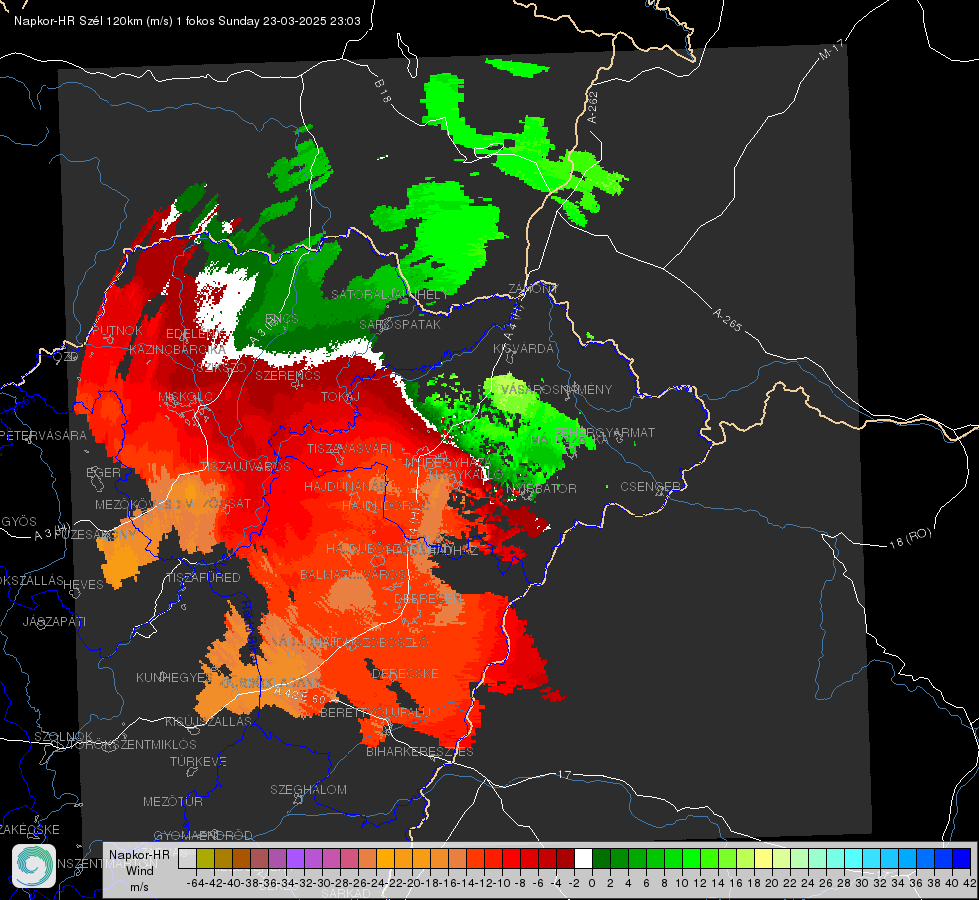The height and width of the screenshot is (900, 979).
Task: Click the 'MEZŐTÚR' city label
Action: point(173,801)
